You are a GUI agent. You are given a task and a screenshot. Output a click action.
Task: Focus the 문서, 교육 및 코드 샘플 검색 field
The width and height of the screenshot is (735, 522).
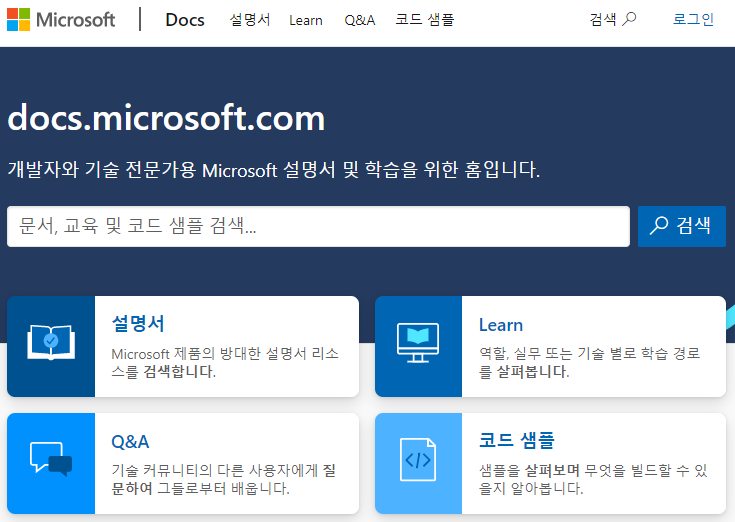click(x=318, y=226)
